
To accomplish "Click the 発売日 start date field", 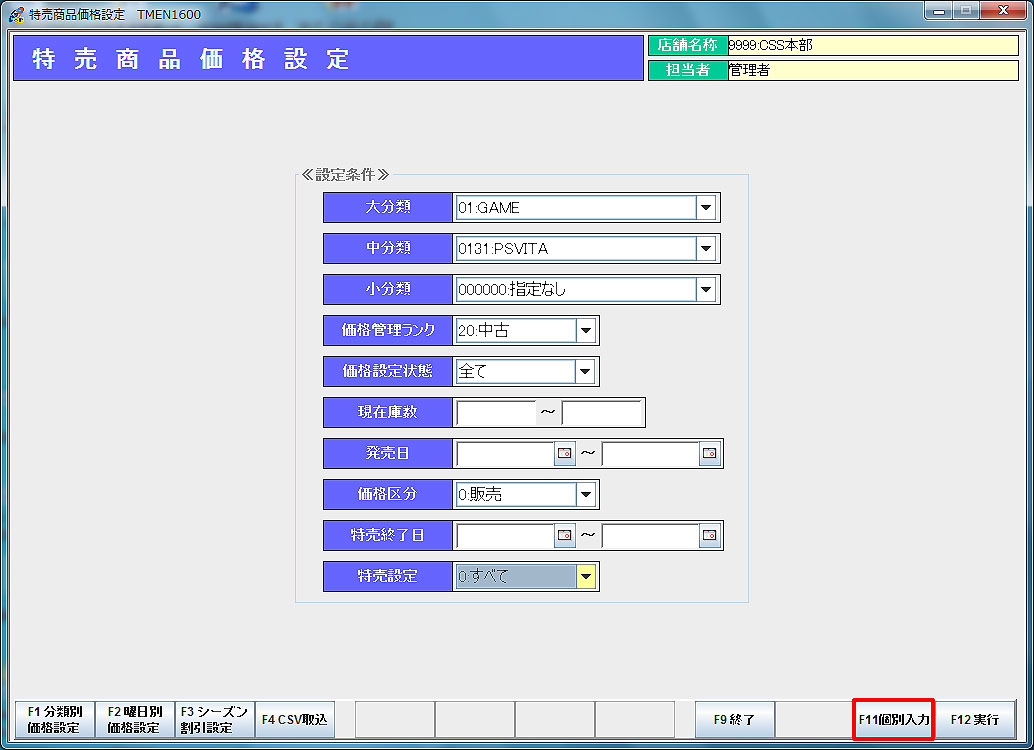I will coord(505,453).
